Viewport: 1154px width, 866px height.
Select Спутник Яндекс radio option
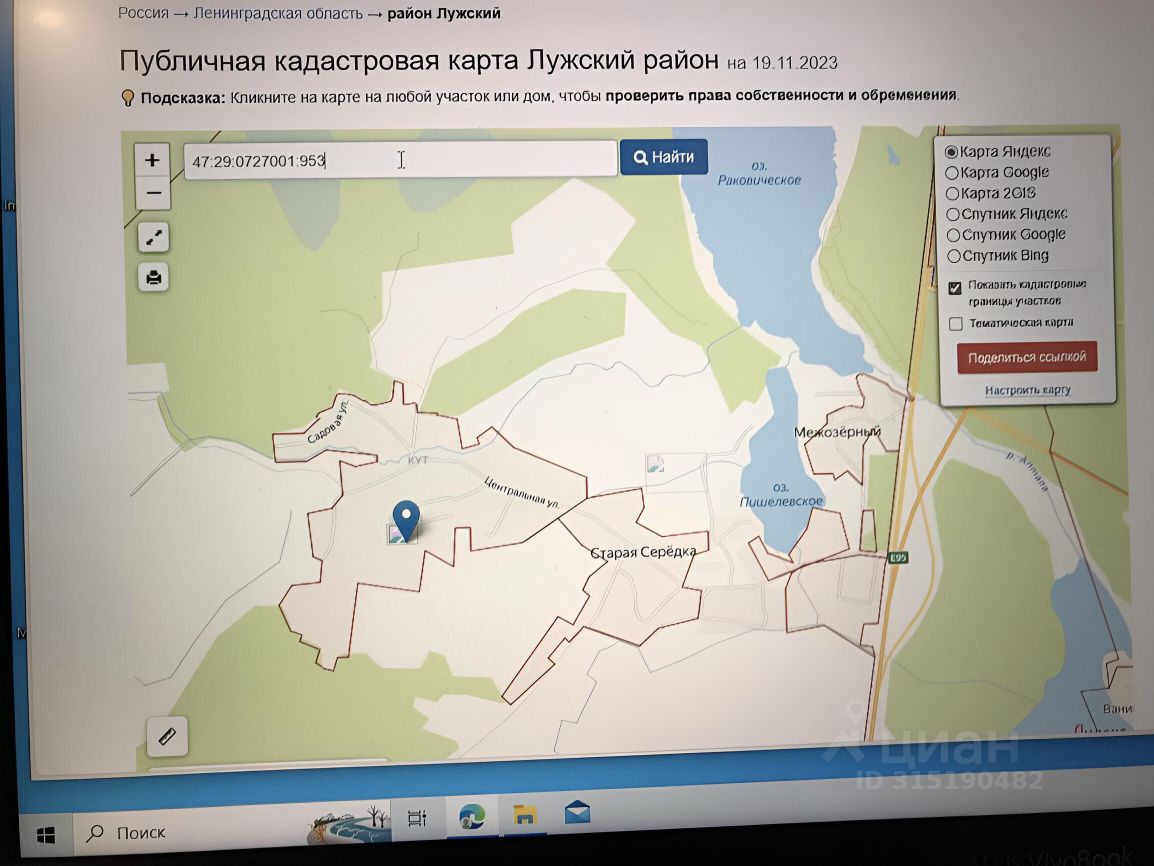click(x=953, y=214)
